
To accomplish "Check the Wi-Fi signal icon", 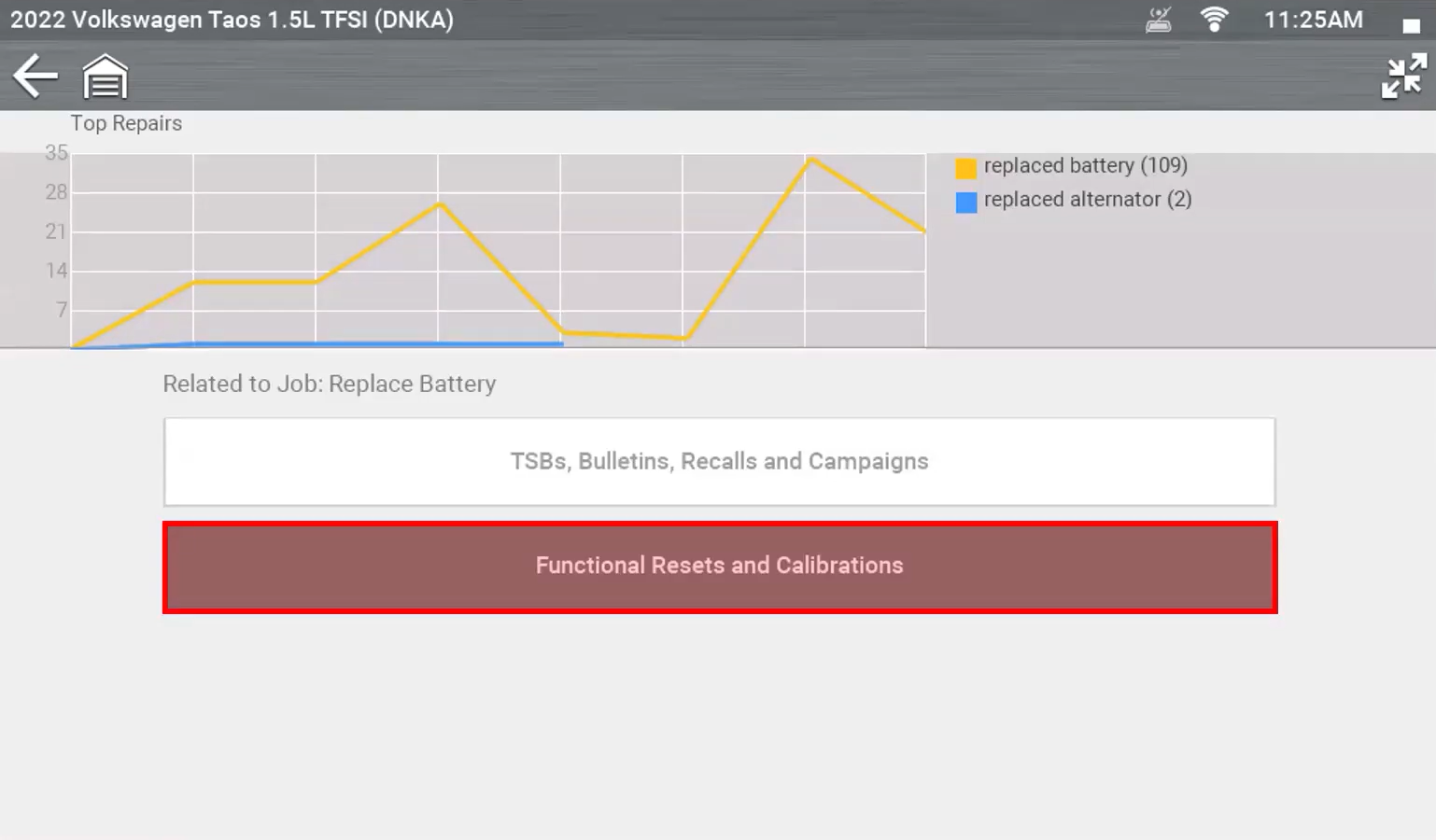I will [x=1214, y=20].
